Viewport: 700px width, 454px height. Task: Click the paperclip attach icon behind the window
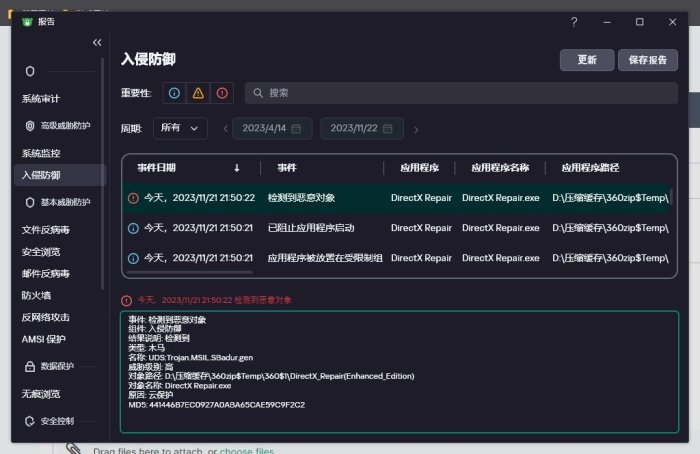[x=73, y=449]
